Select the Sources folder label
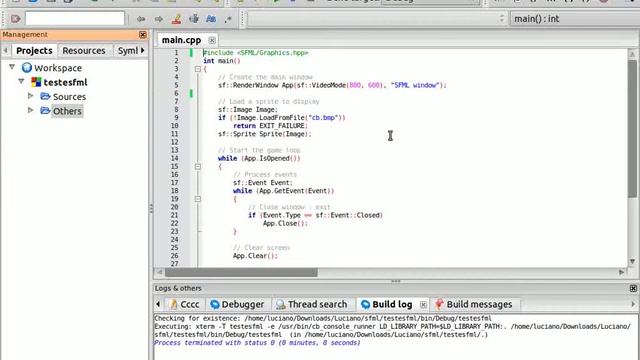 click(x=69, y=97)
